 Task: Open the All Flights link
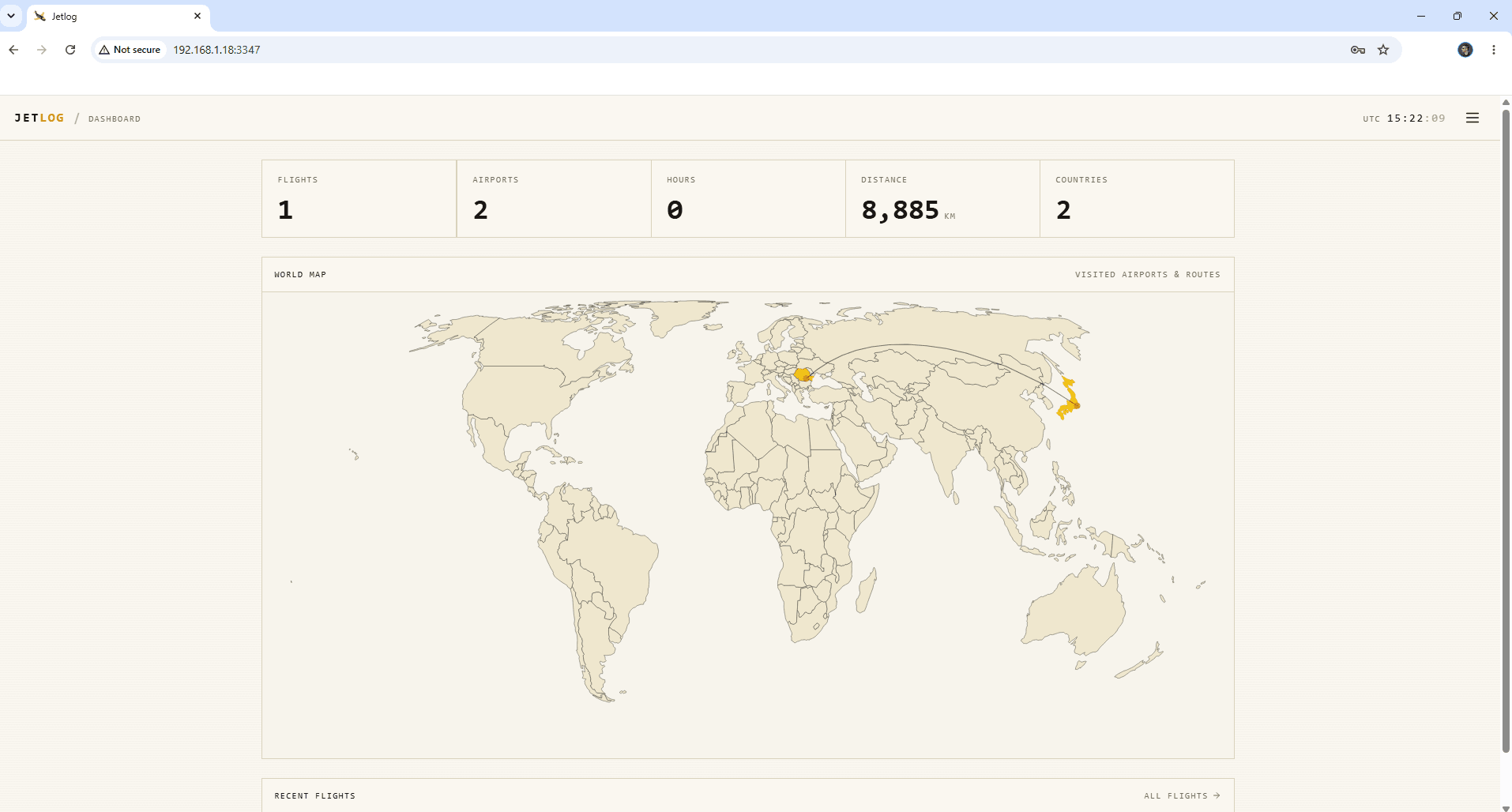click(1182, 795)
